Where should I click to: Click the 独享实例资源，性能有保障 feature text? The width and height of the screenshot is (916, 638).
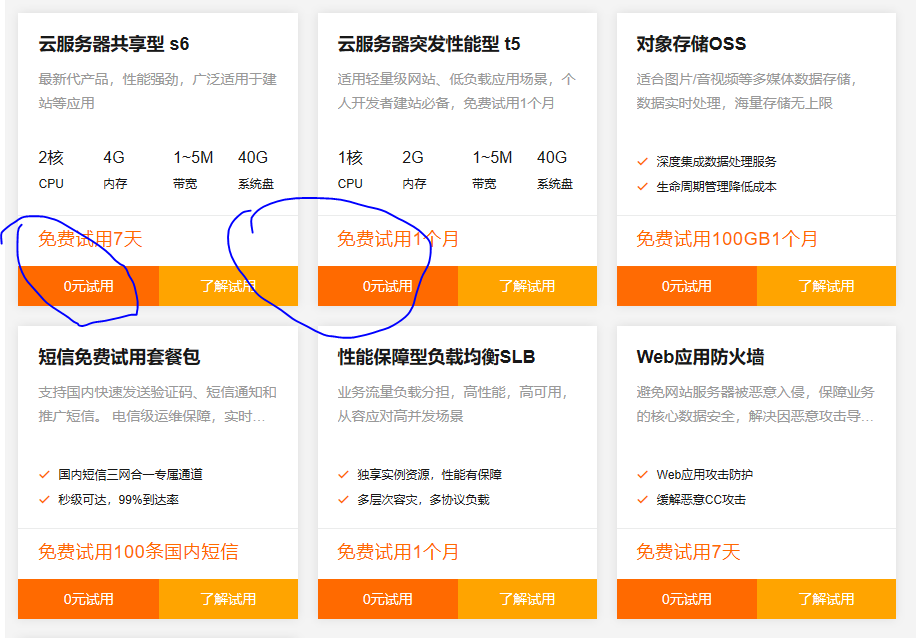pyautogui.click(x=429, y=474)
